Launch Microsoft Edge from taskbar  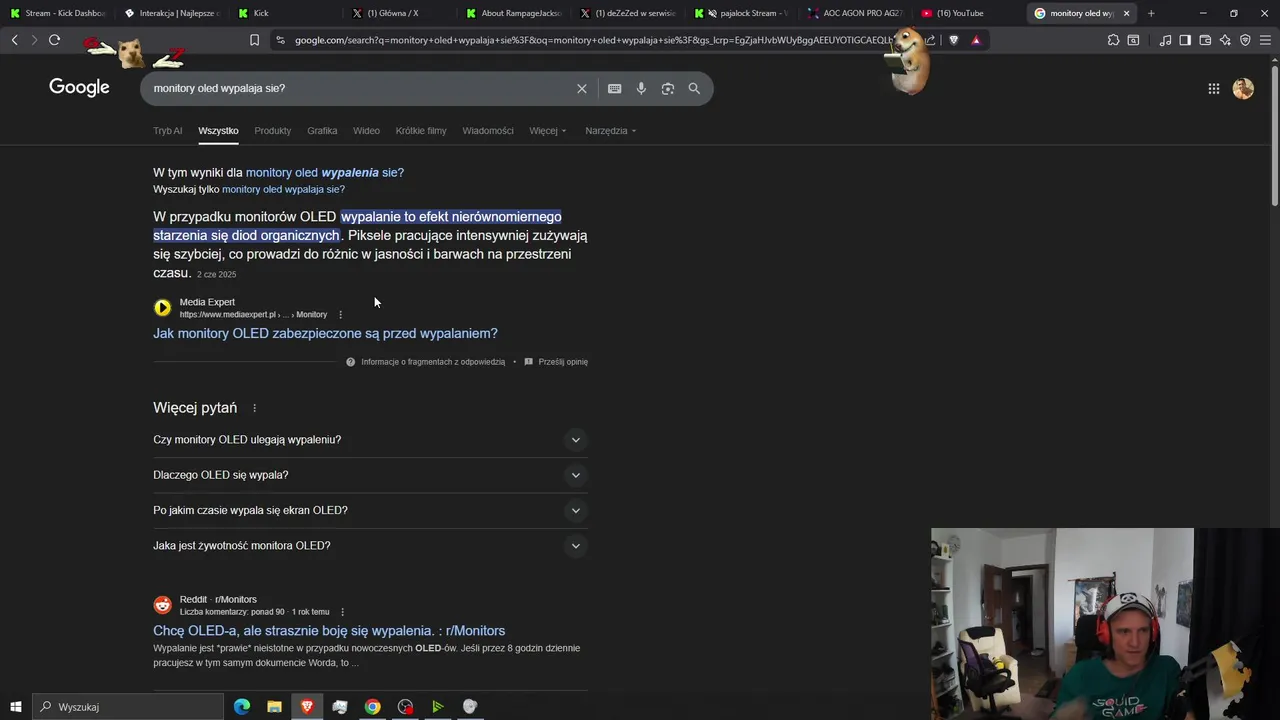[242, 707]
